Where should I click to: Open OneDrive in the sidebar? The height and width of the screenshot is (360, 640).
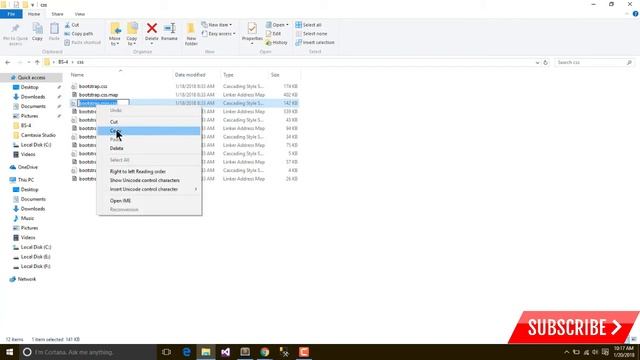coord(27,167)
